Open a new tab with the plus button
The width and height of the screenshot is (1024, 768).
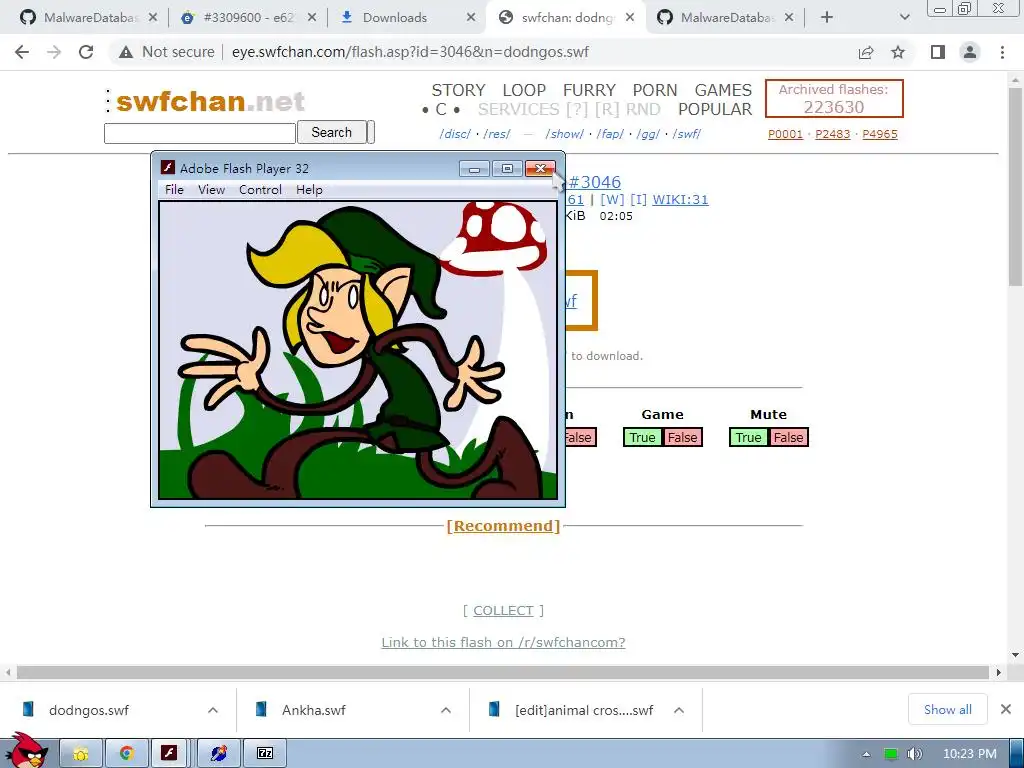(x=827, y=18)
